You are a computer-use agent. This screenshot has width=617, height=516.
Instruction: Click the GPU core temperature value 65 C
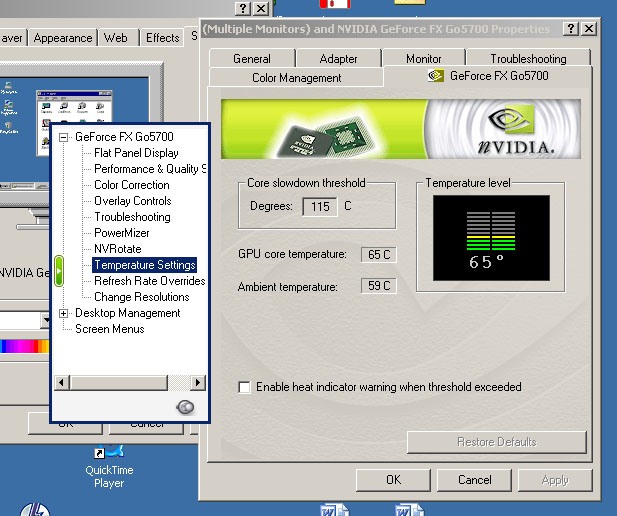click(x=379, y=255)
